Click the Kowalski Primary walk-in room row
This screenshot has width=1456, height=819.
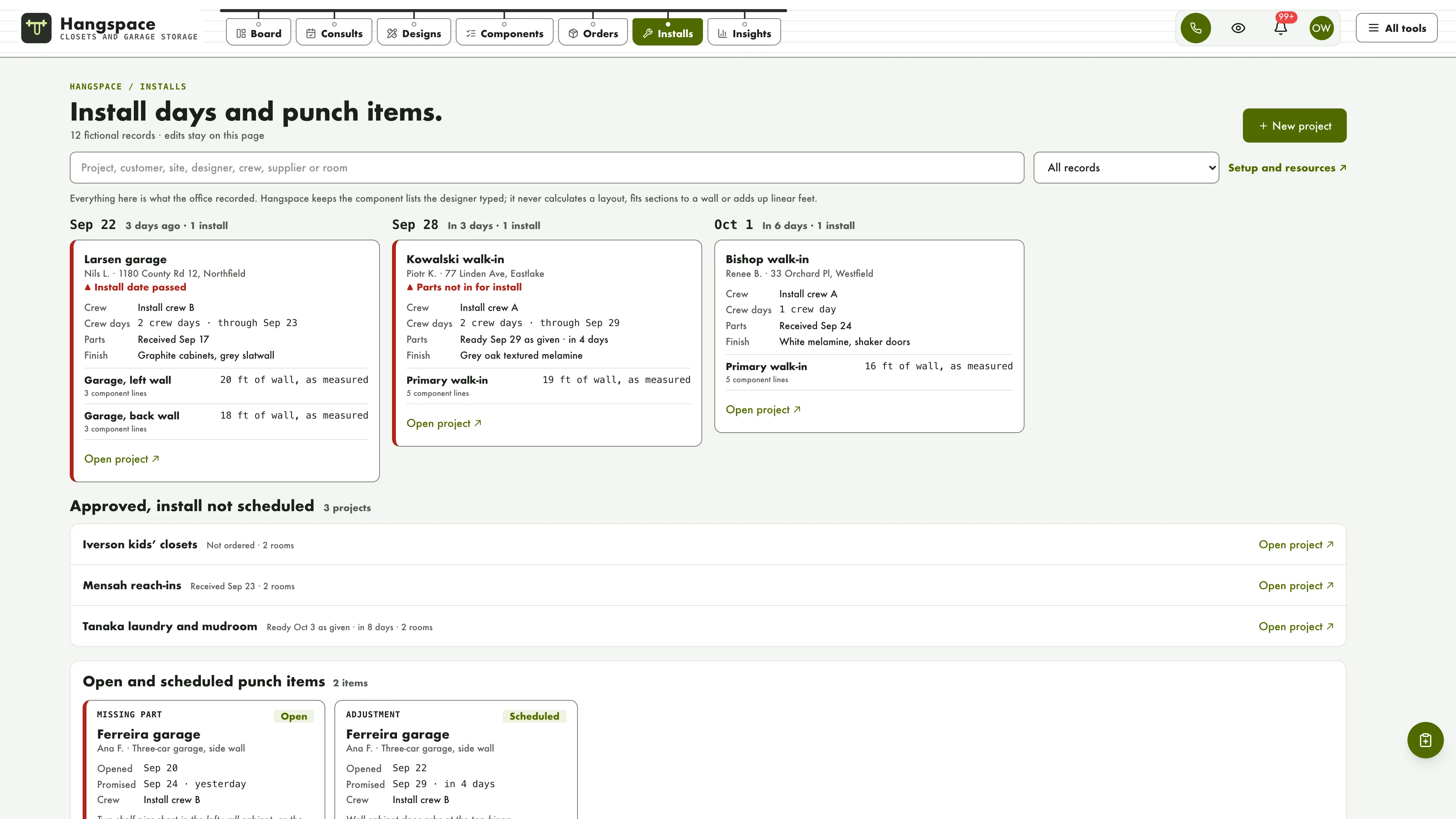tap(548, 386)
